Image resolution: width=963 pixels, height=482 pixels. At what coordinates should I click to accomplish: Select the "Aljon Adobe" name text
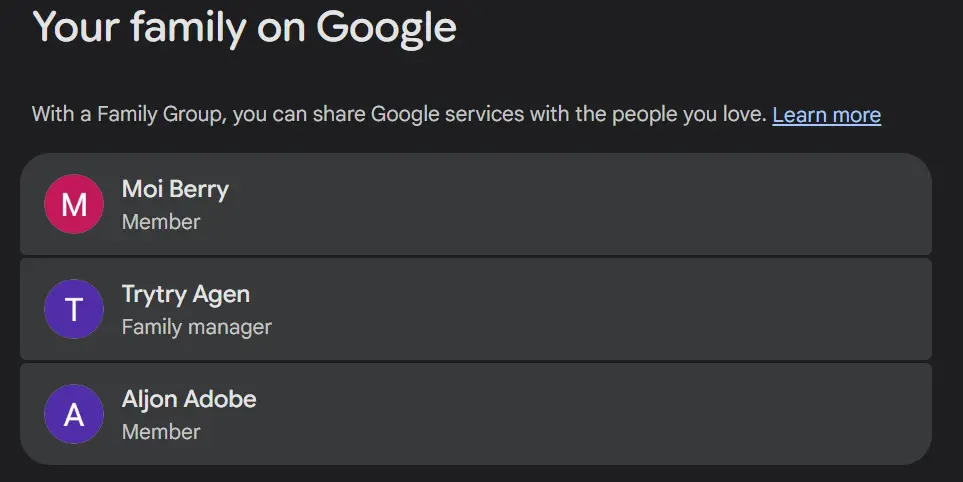coord(189,399)
